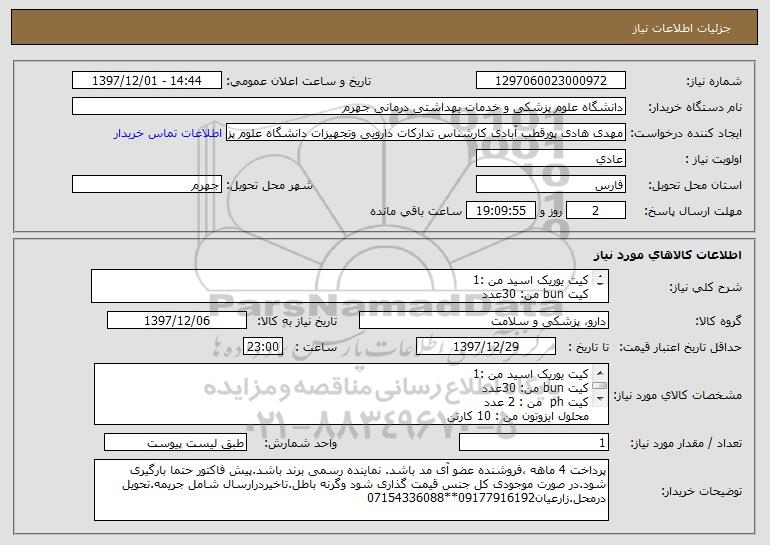Click the label شماره نیاز
The width and height of the screenshot is (770, 545).
tap(714, 81)
